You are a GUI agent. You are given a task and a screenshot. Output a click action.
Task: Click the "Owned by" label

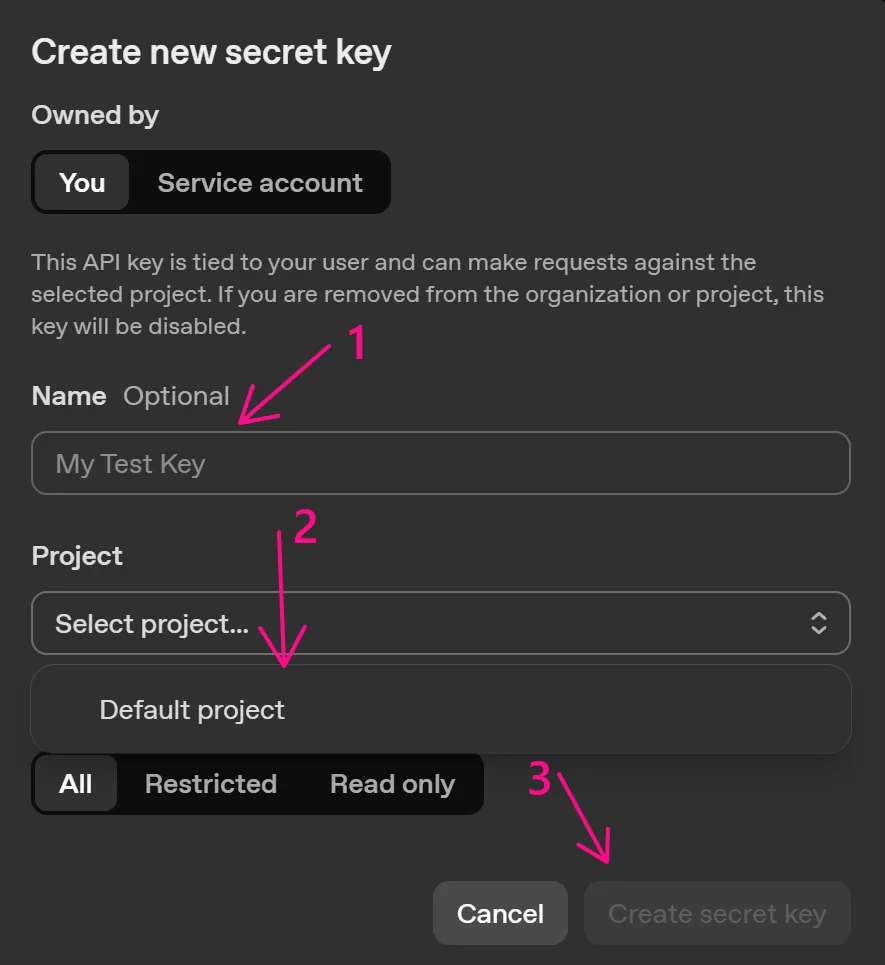pos(95,116)
